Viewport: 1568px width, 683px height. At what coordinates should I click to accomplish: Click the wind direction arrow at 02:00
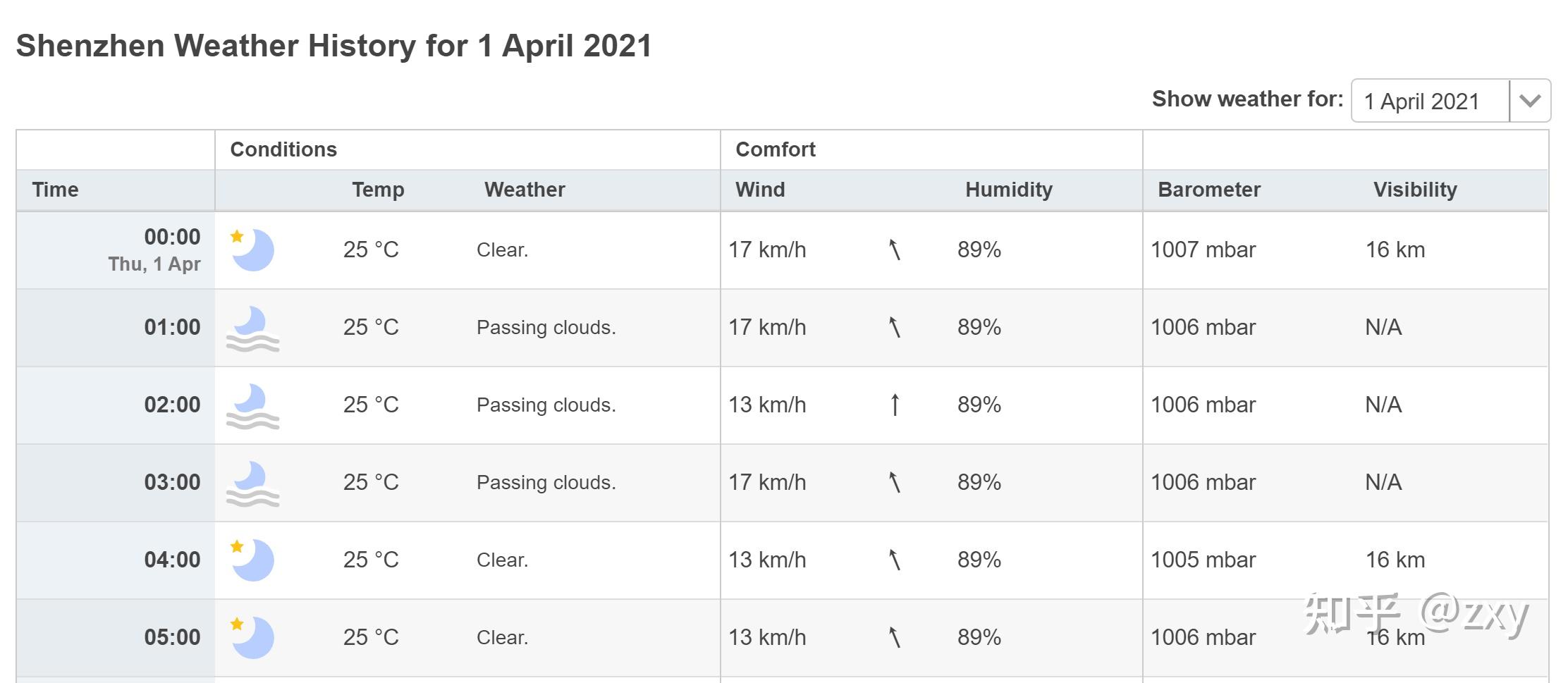point(895,405)
